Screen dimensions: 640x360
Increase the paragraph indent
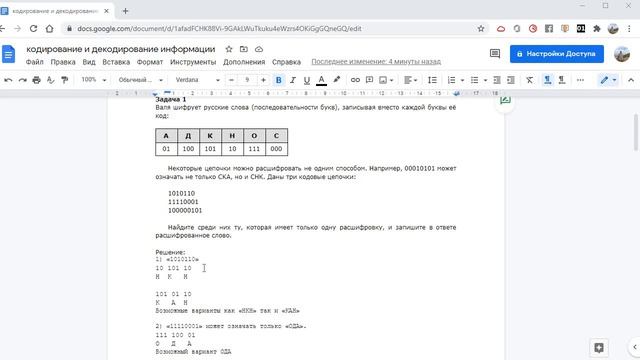511,80
